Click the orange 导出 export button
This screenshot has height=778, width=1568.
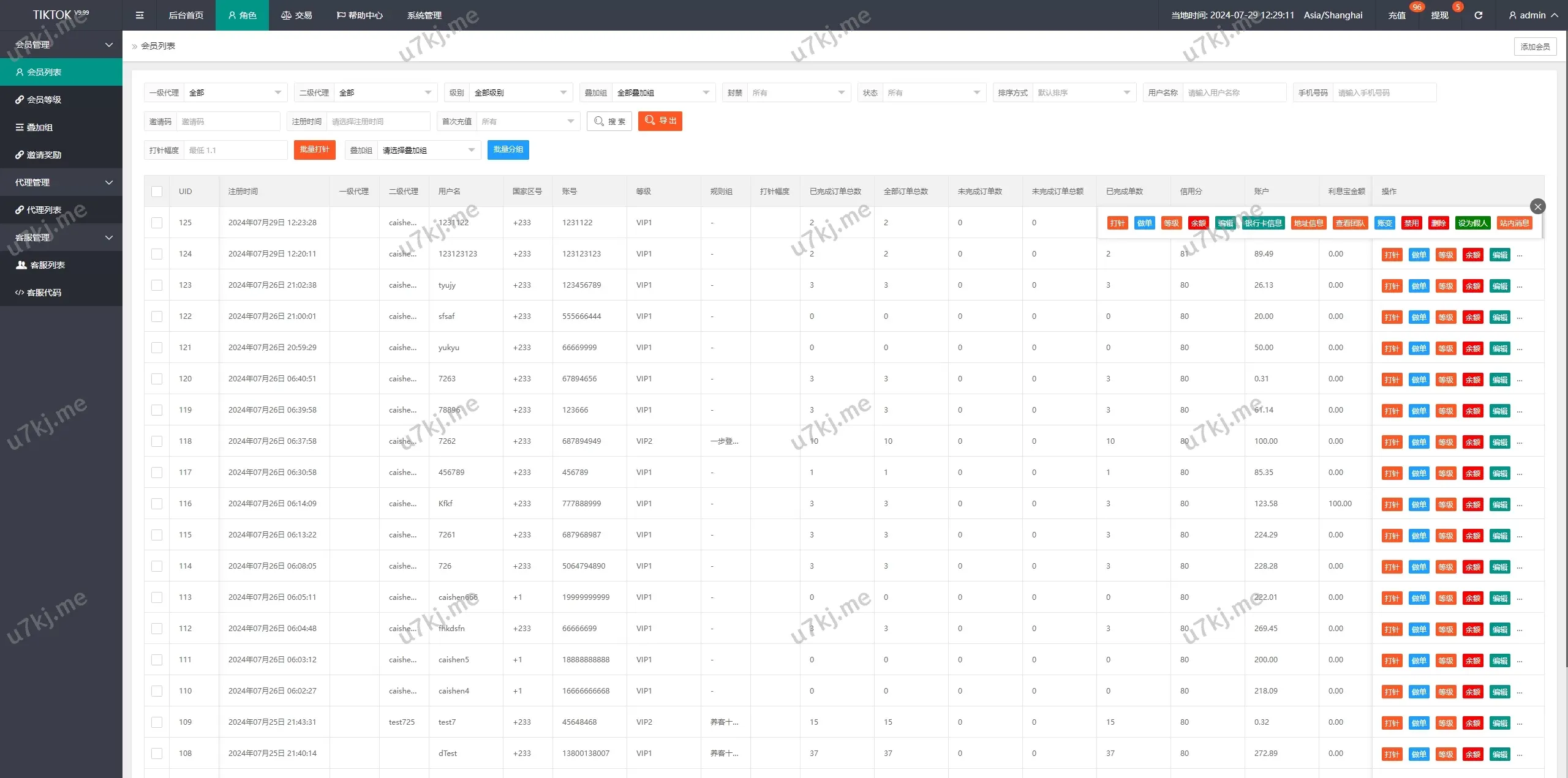660,121
